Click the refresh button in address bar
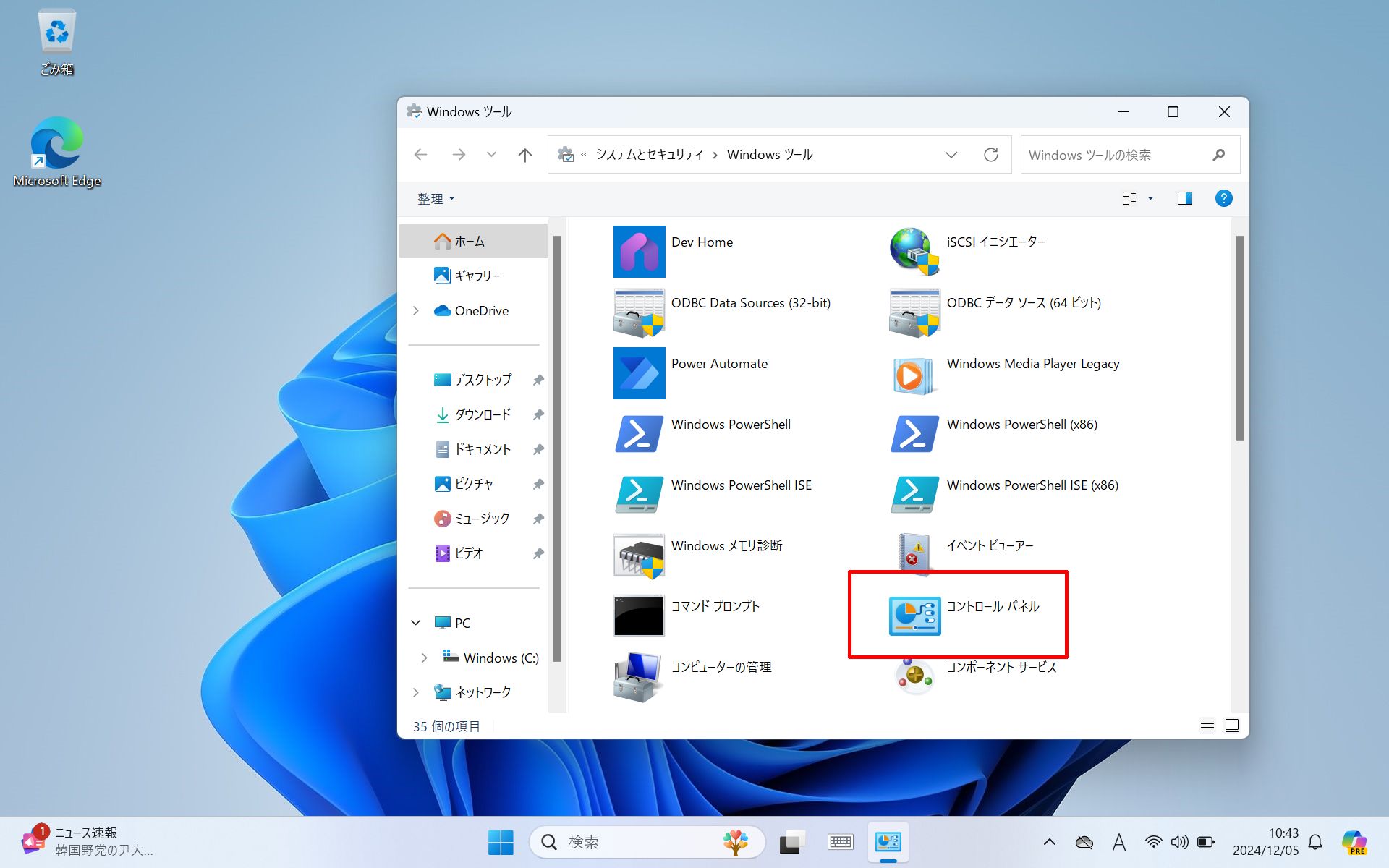This screenshot has width=1389, height=868. tap(991, 155)
